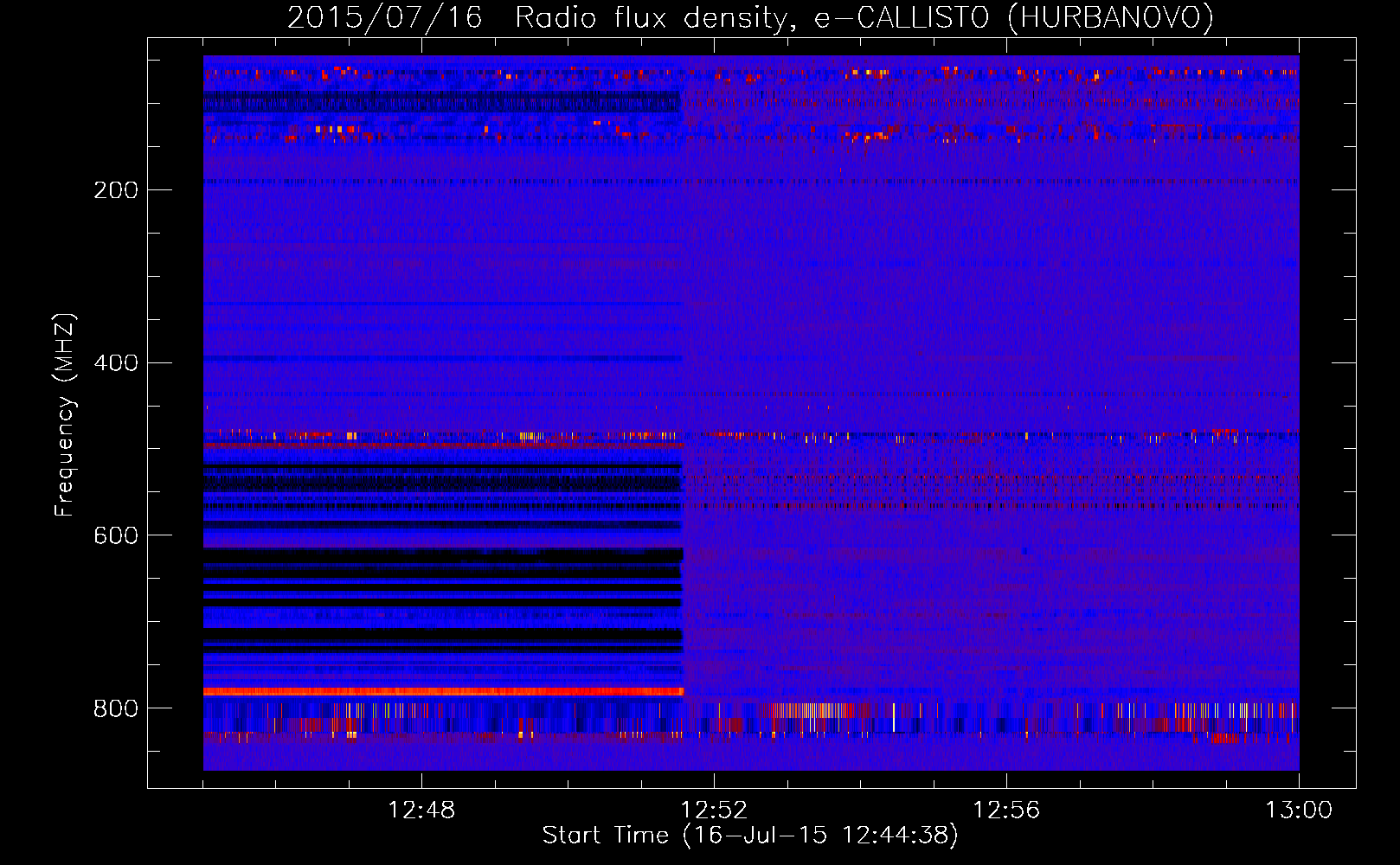Click the bright red band near 780 MHz
This screenshot has height=865, width=1400.
(x=443, y=691)
